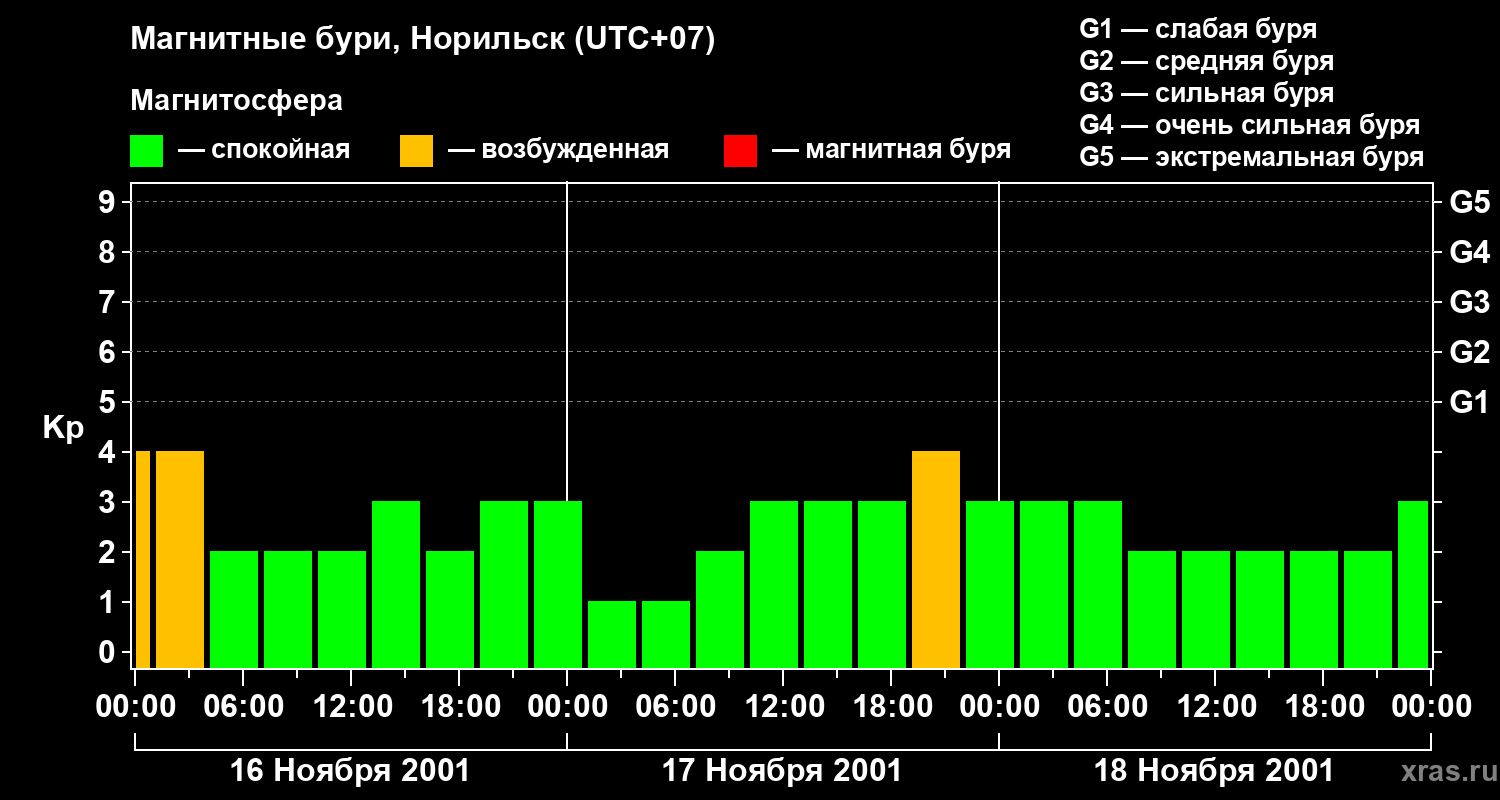The height and width of the screenshot is (800, 1500).
Task: Select the 'G5 — экстремальная буря' legend line
Action: point(1252,157)
